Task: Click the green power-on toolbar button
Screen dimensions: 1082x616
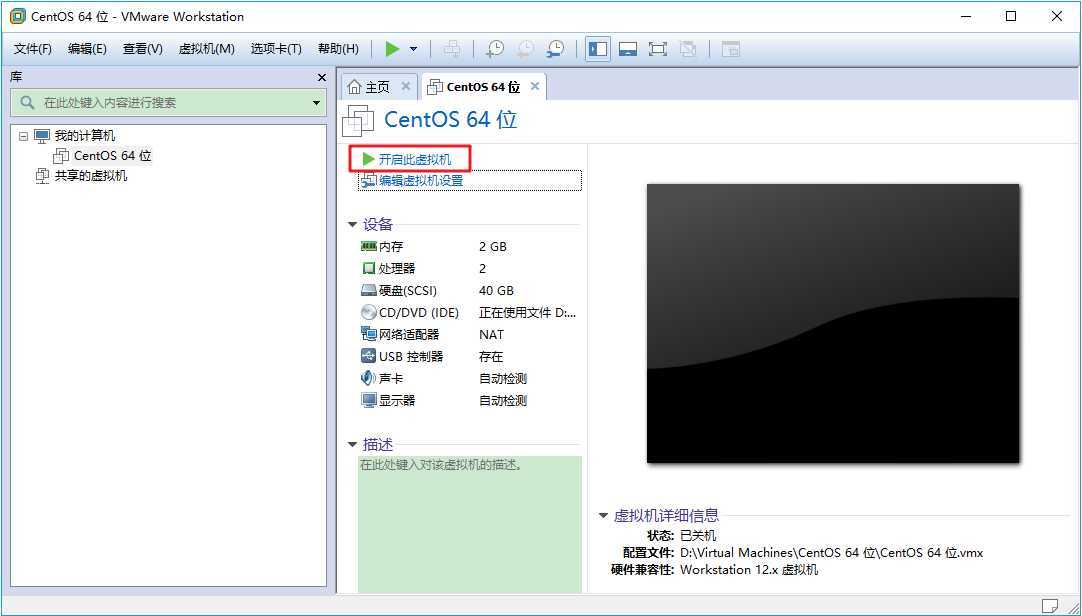Action: pos(392,49)
